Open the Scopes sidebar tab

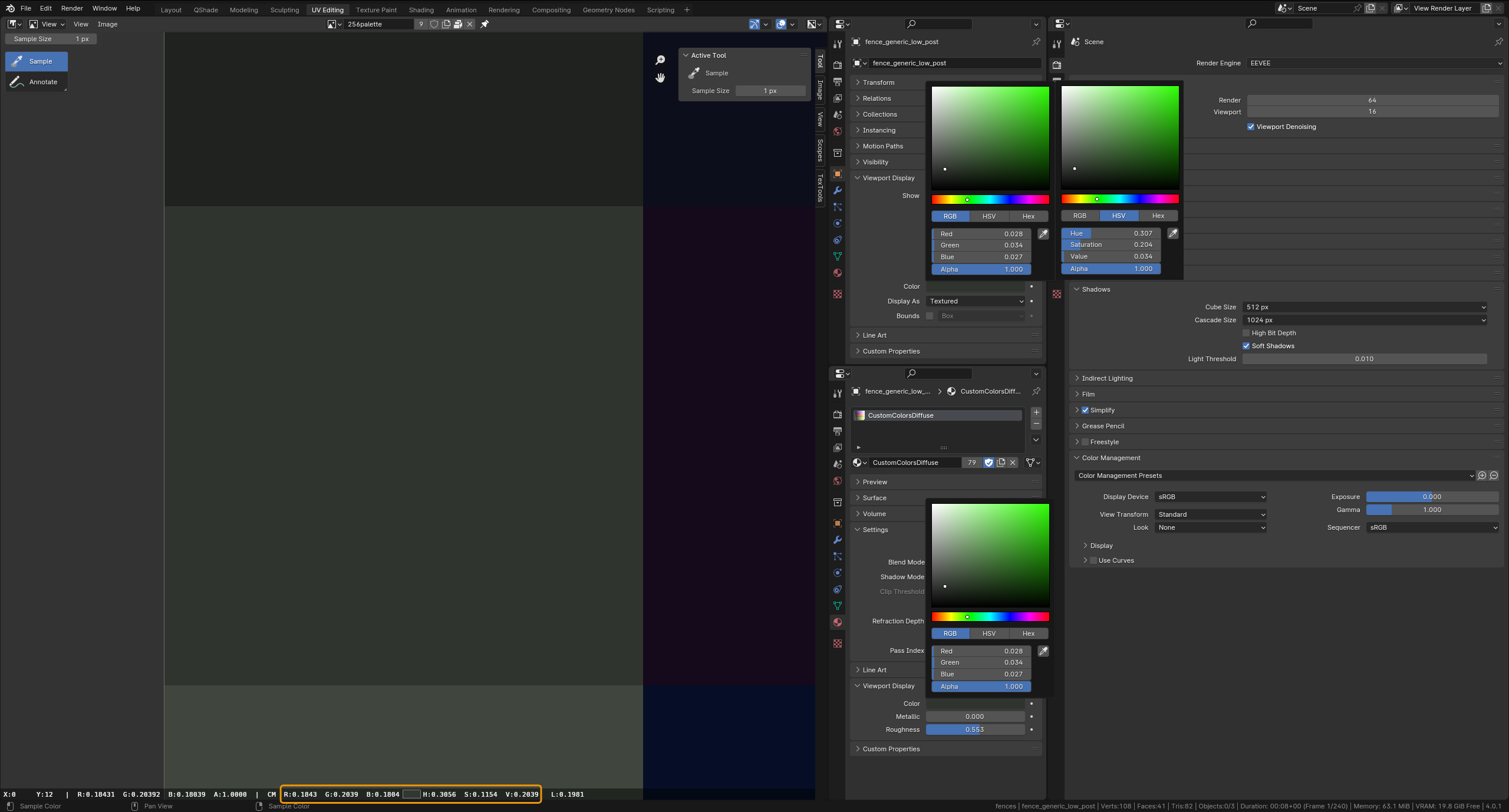click(820, 150)
